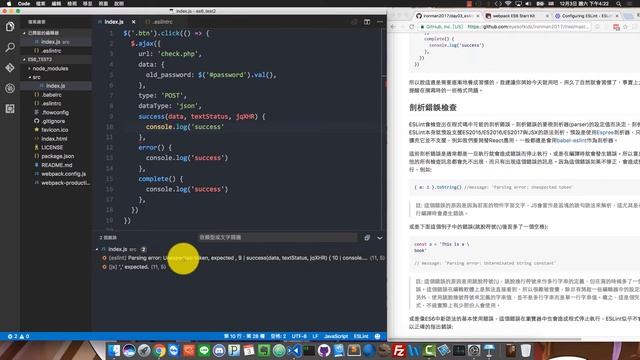Click the smiley feedback icon in status bar
The width and height of the screenshot is (640, 360).
pyautogui.click(x=378, y=336)
